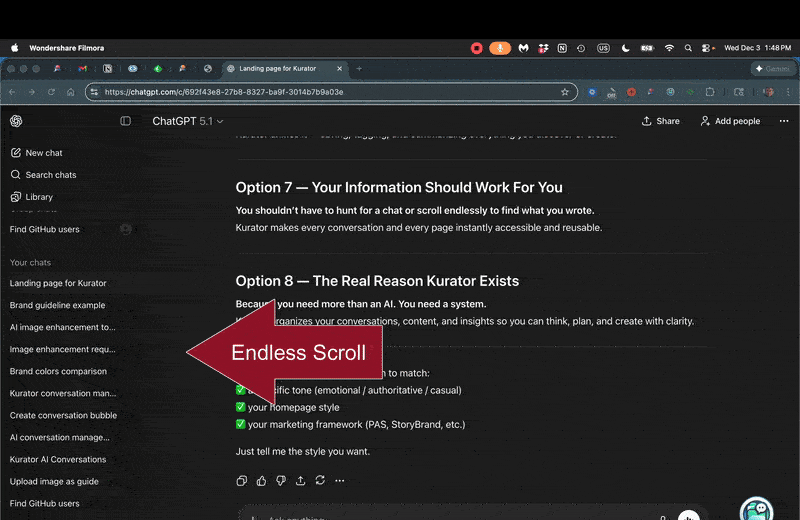Viewport: 800px width, 520px height.
Task: Switch to the pinned globe tab
Action: coord(208,68)
